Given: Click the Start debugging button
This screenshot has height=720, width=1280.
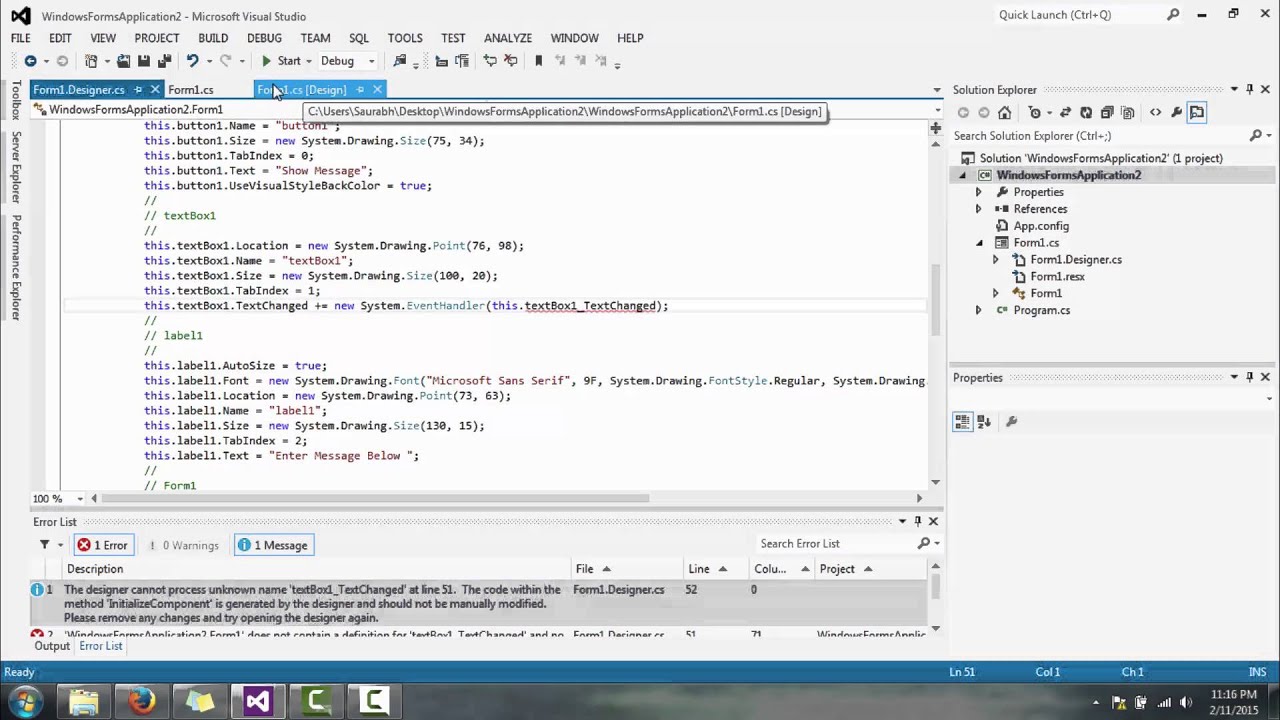Looking at the screenshot, I should pos(281,61).
